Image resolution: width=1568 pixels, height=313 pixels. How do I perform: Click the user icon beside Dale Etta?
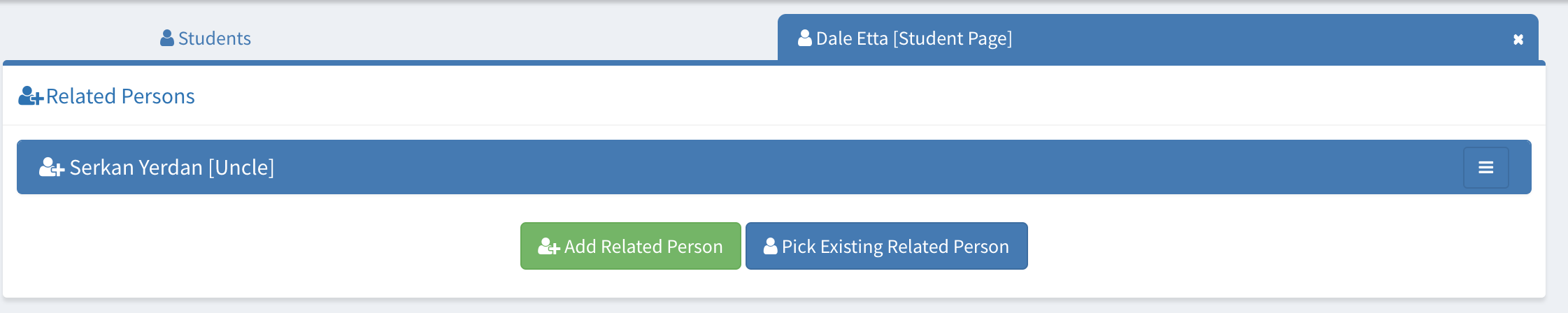click(804, 38)
